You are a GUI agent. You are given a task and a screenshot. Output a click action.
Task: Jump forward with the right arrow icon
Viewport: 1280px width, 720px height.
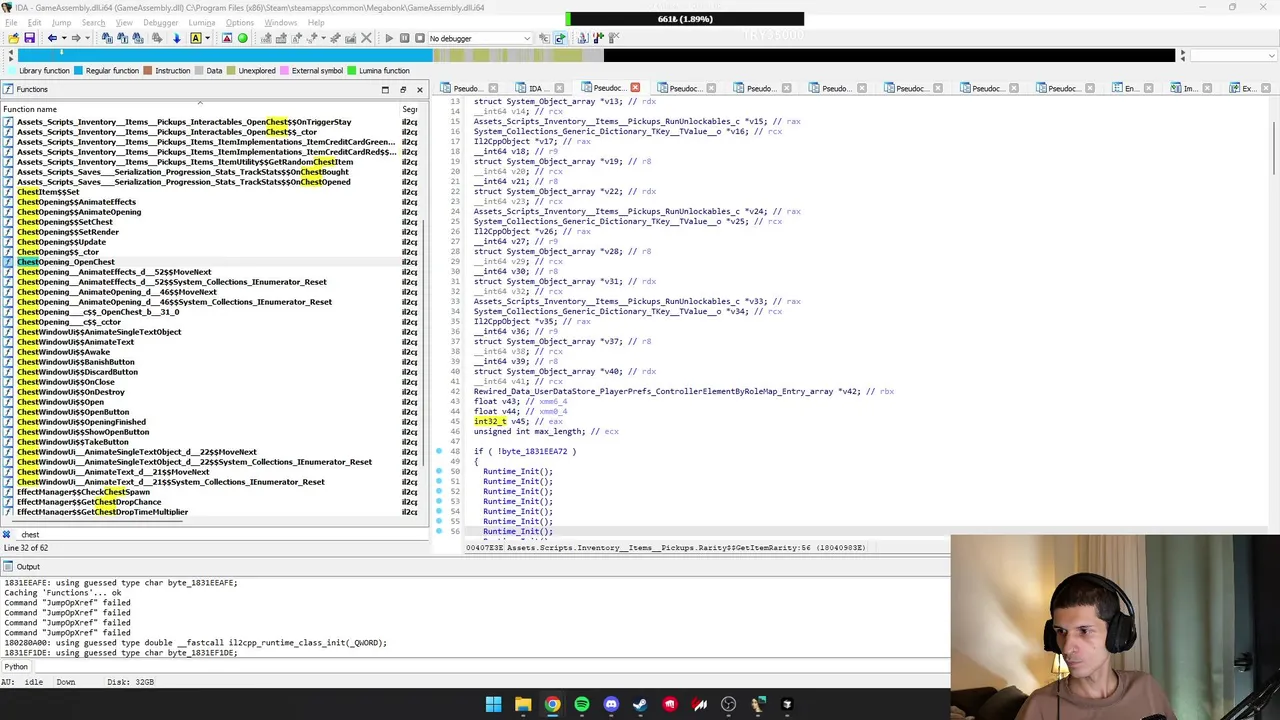click(x=76, y=38)
